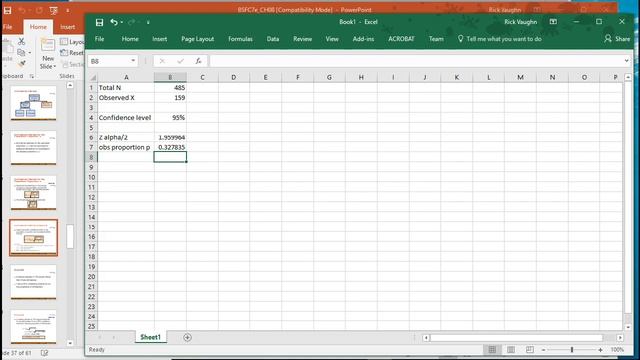Click the PowerPoint Insert tab
Image resolution: width=640 pixels, height=360 pixels.
pyautogui.click(x=68, y=27)
